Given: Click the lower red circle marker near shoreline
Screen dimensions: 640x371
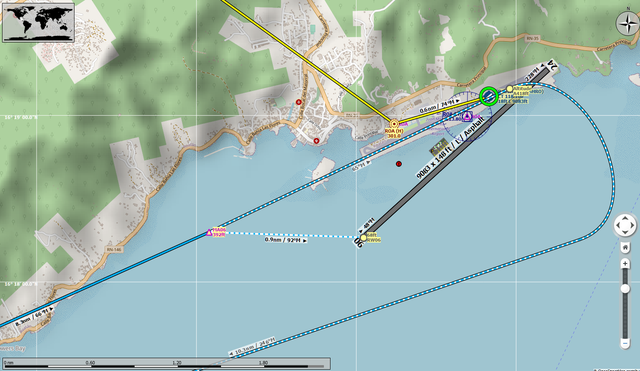Looking at the screenshot, I should click(316, 141).
